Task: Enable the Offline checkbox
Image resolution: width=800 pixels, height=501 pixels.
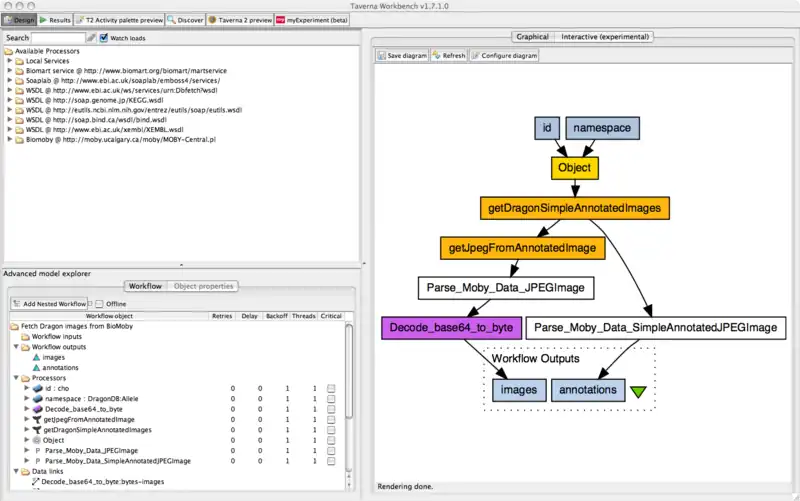Action: click(97, 303)
